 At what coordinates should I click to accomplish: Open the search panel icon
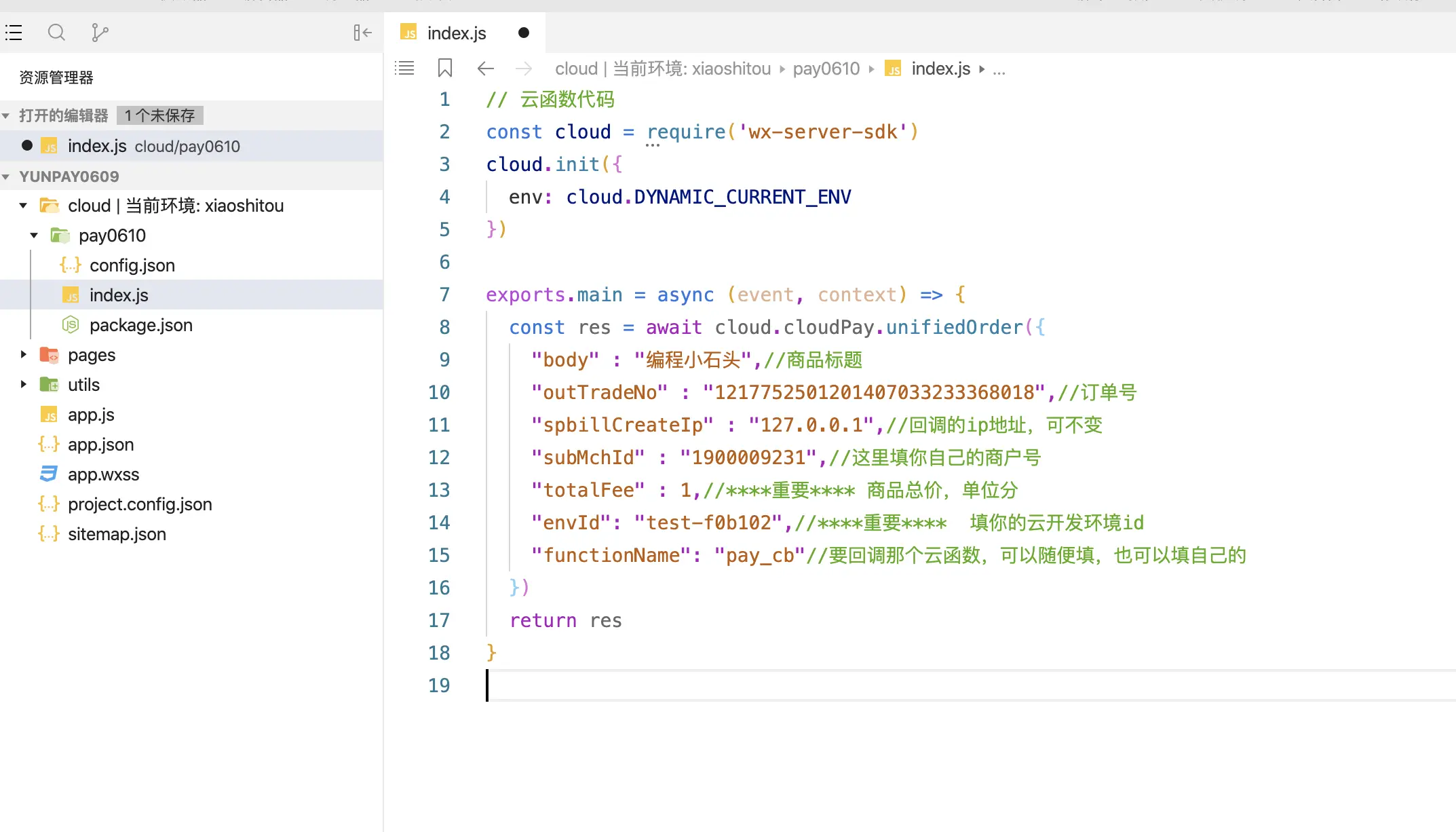56,33
